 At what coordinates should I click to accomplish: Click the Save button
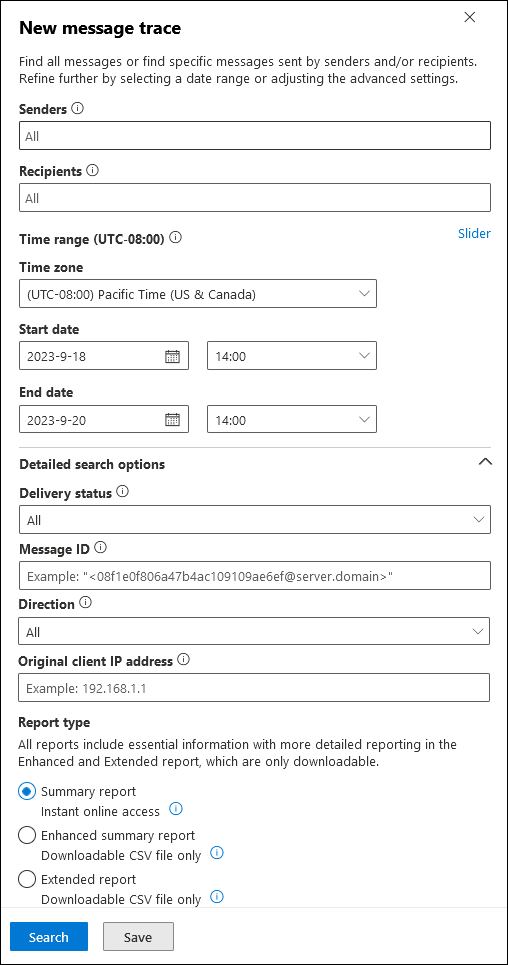(x=138, y=937)
